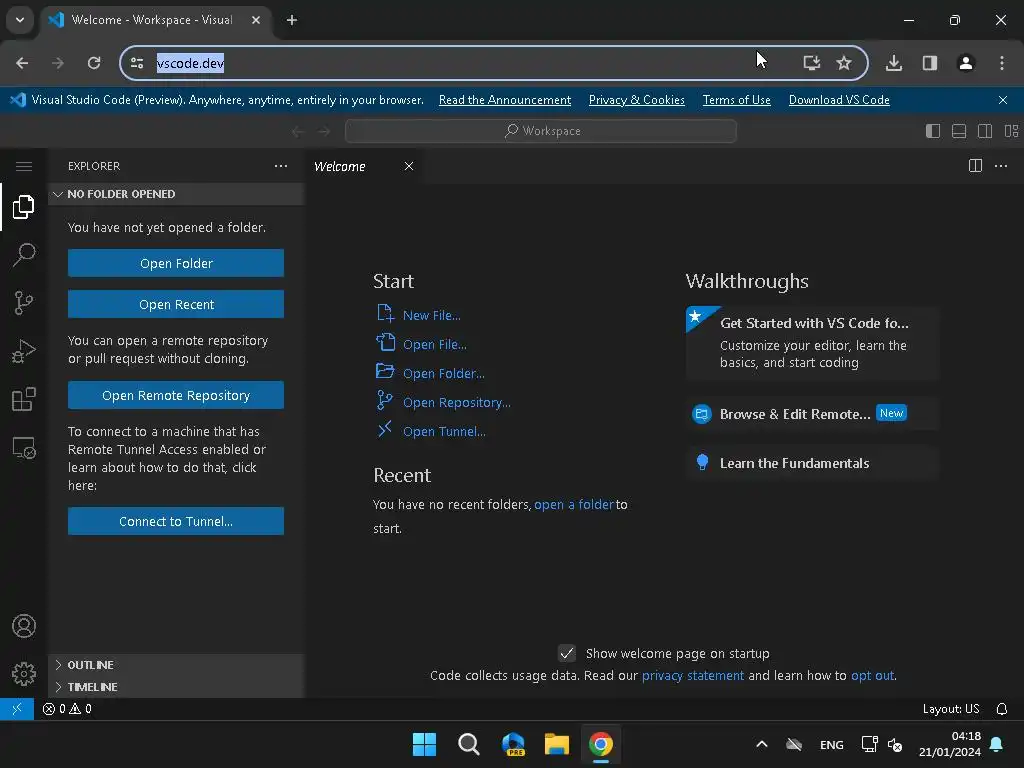
Task: Open Chrome downloads
Action: [894, 63]
